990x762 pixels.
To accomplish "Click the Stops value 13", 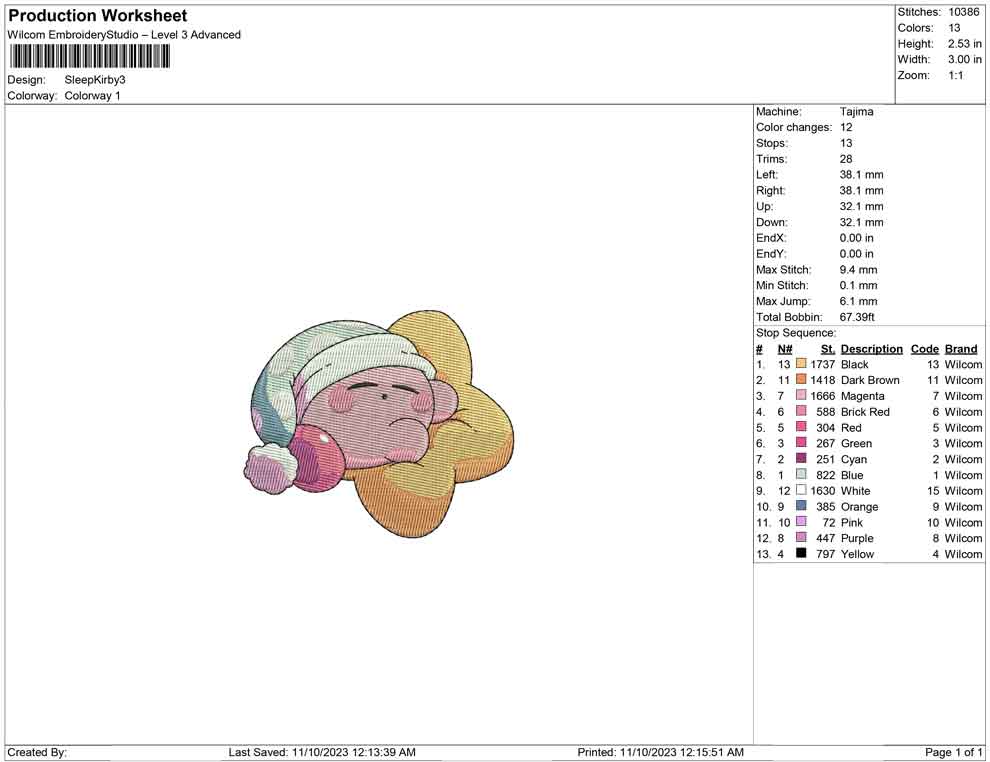I will pos(846,143).
